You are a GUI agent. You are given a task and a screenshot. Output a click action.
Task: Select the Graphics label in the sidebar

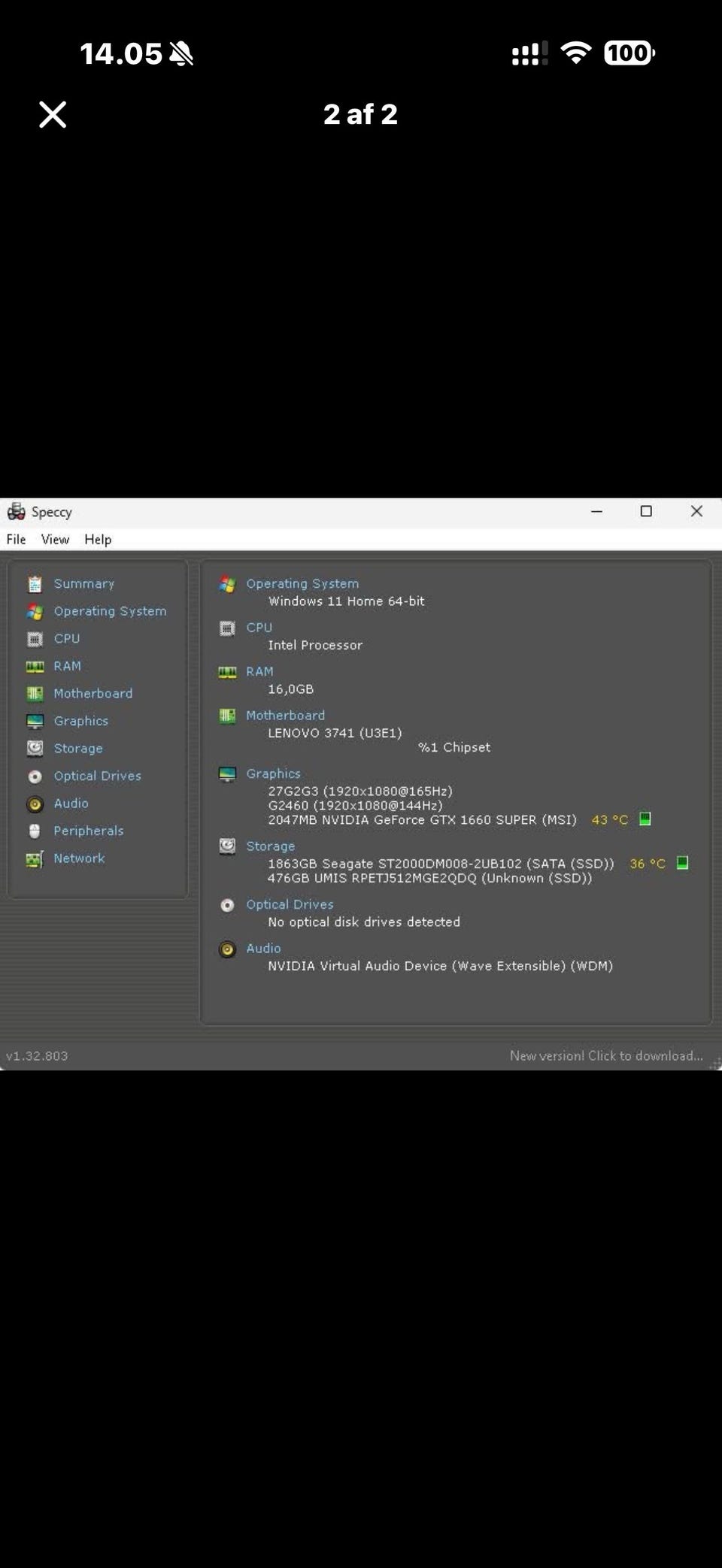click(81, 722)
